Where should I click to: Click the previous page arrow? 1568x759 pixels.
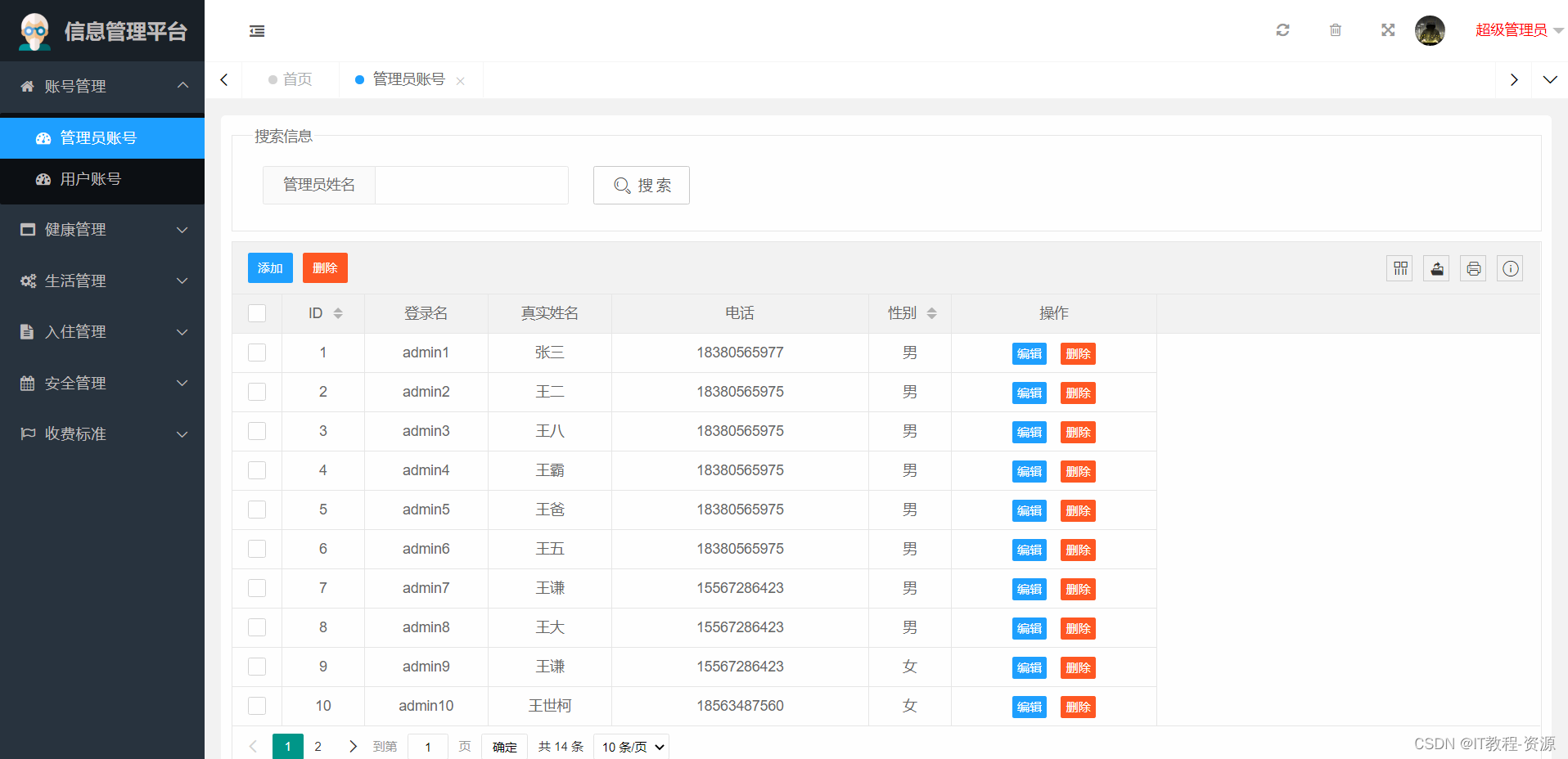pyautogui.click(x=253, y=747)
